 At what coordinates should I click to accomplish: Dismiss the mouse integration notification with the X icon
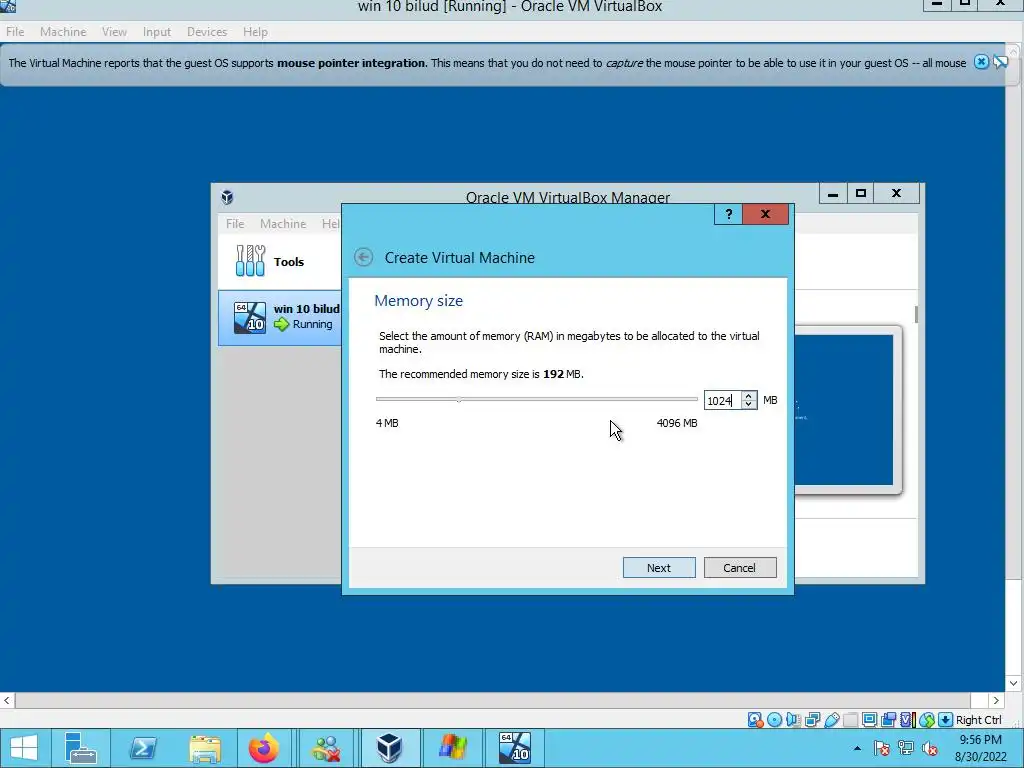pos(981,62)
